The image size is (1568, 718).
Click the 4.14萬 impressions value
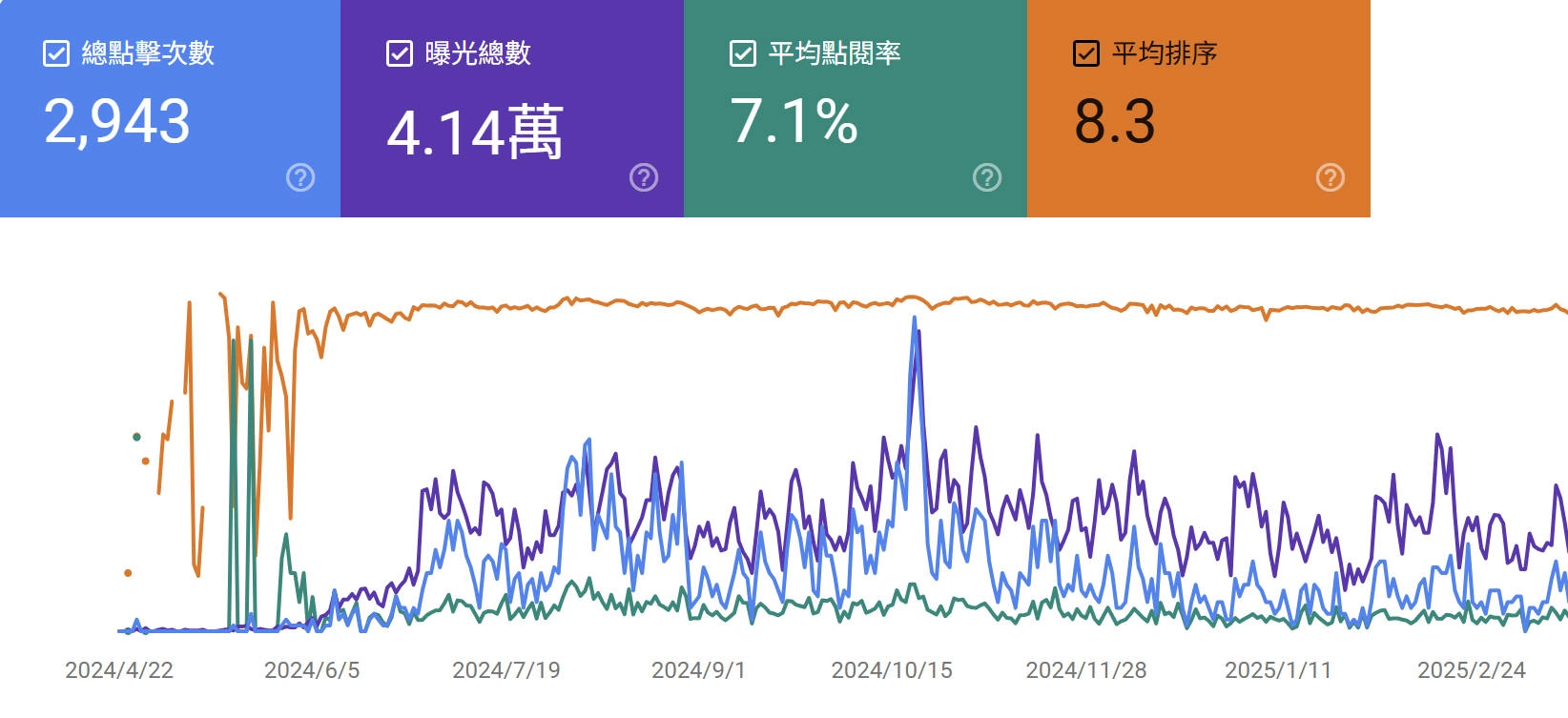tap(475, 132)
